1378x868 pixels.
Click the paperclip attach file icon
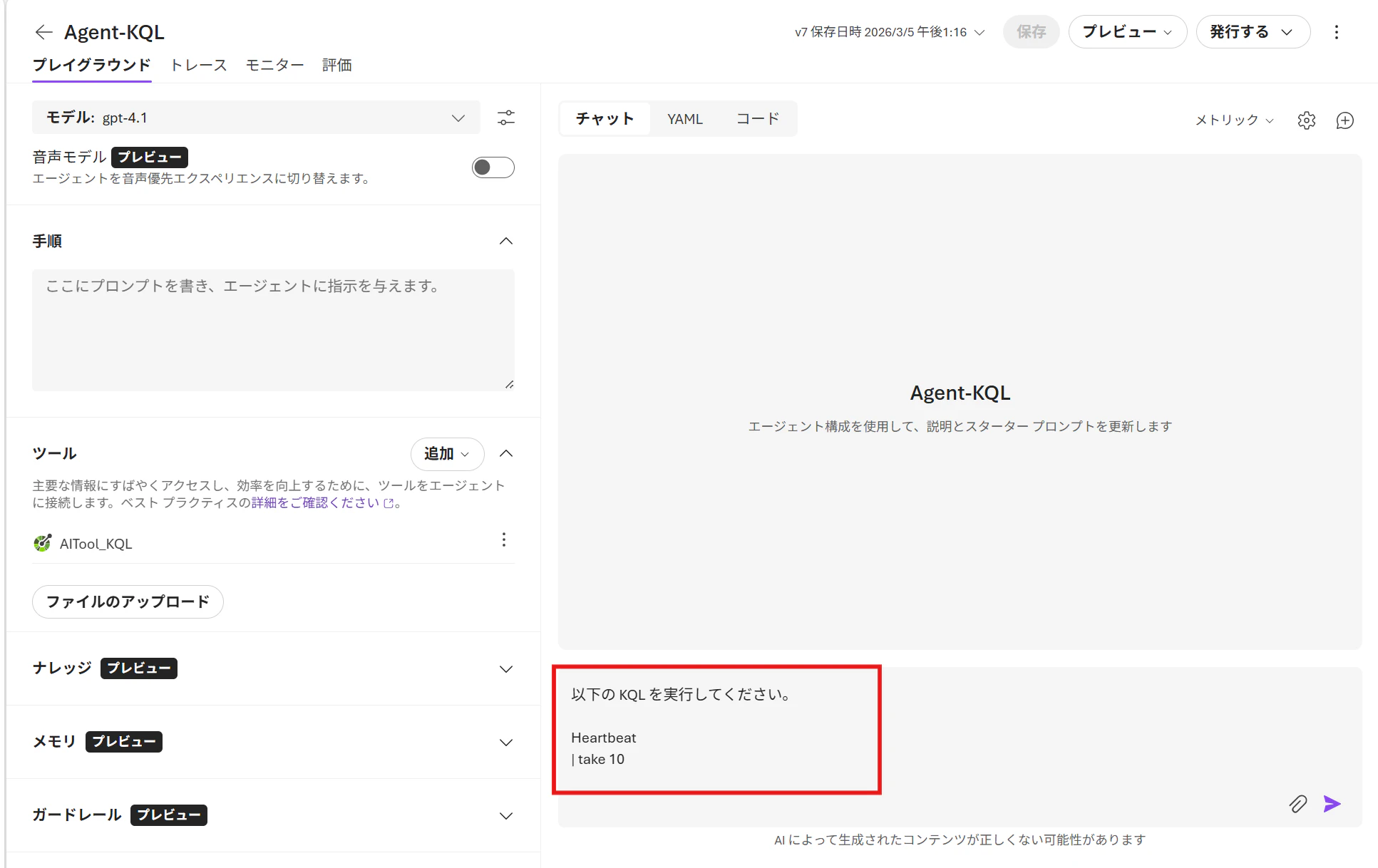(x=1297, y=804)
